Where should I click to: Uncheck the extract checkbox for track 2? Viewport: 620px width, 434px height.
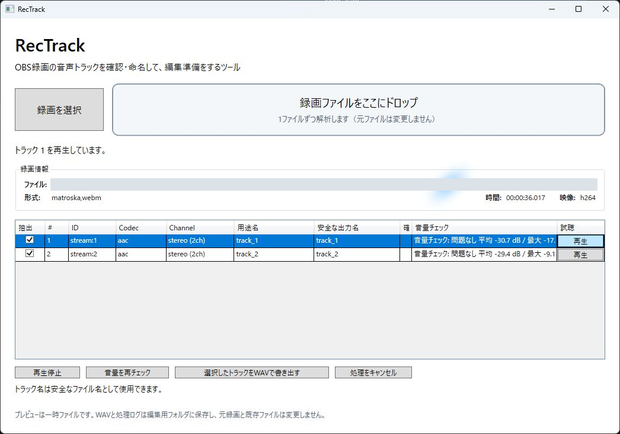30,253
